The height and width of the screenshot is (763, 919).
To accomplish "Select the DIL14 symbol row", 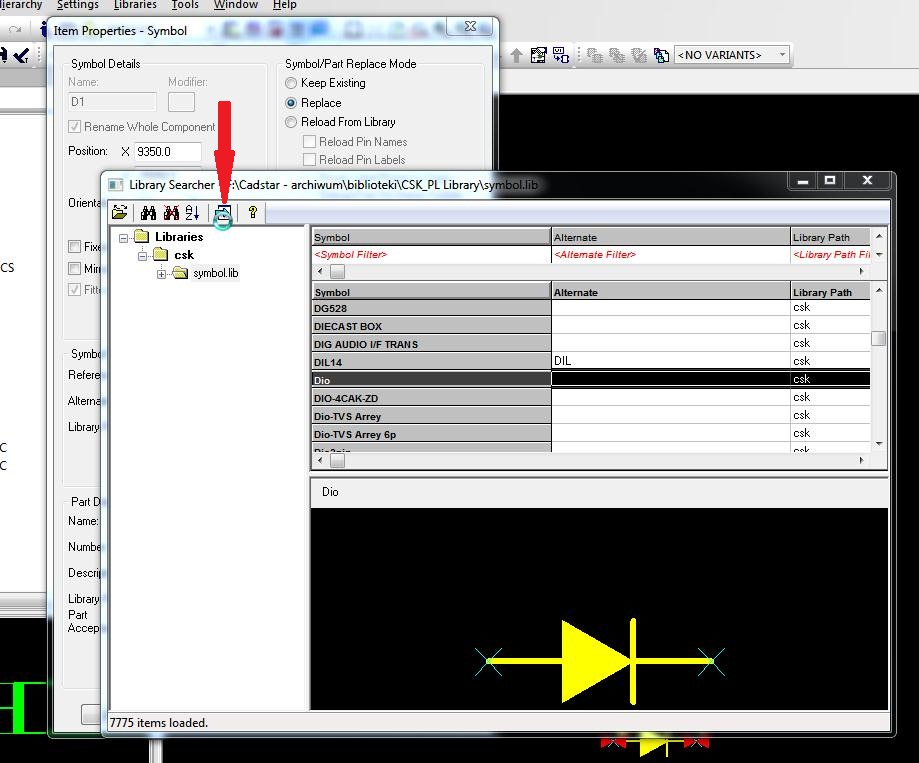I will point(591,362).
